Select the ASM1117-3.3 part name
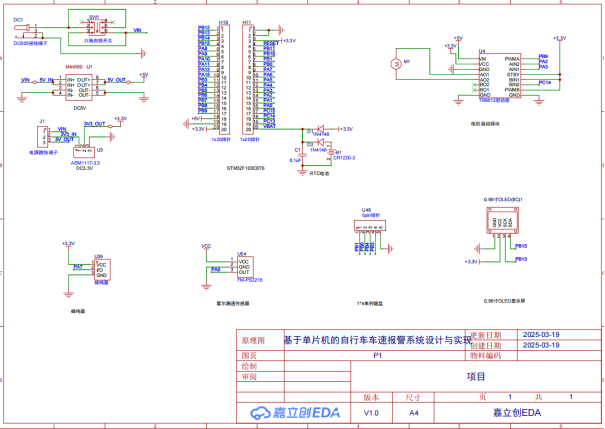The width and height of the screenshot is (605, 429). (x=85, y=163)
